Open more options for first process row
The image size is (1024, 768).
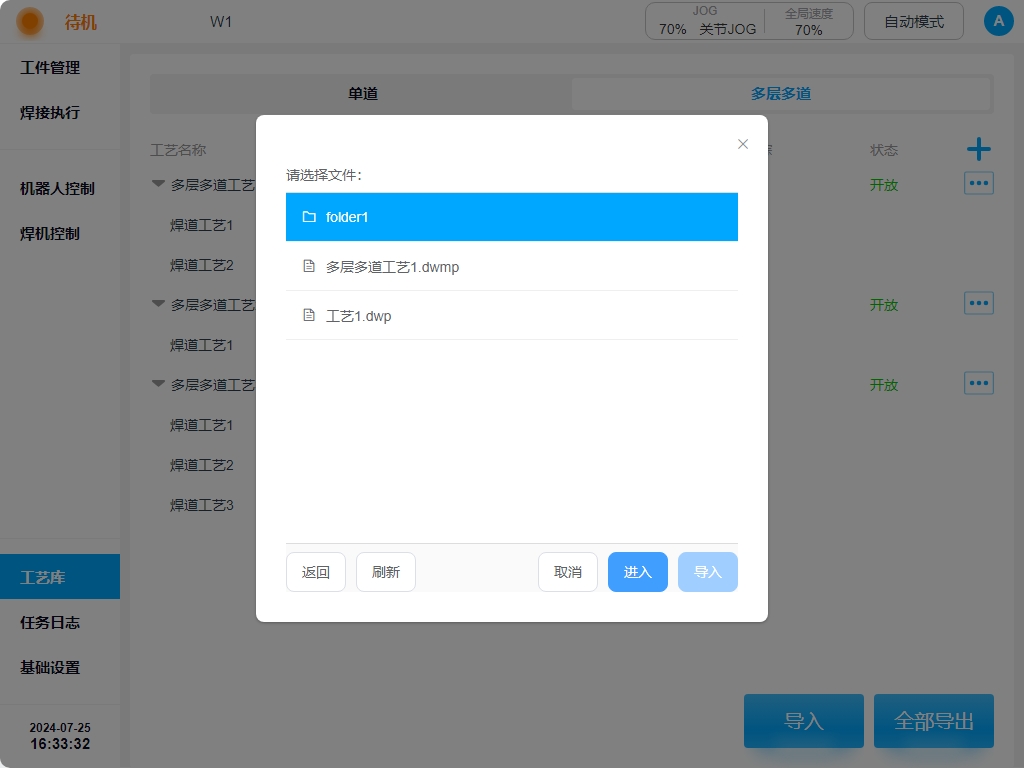coord(978,184)
